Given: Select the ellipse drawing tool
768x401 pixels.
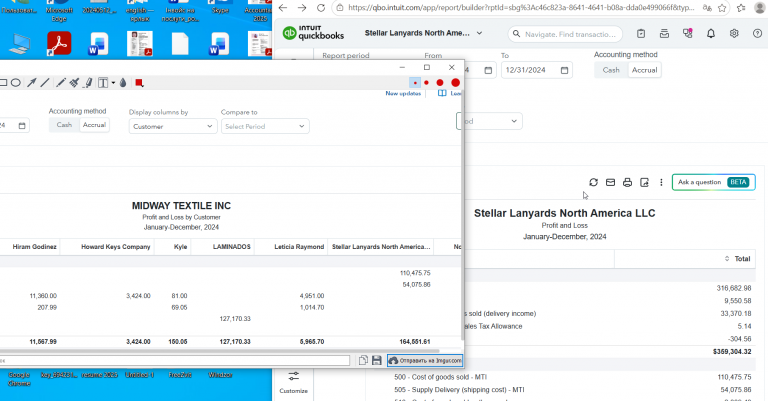Looking at the screenshot, I should tap(16, 83).
